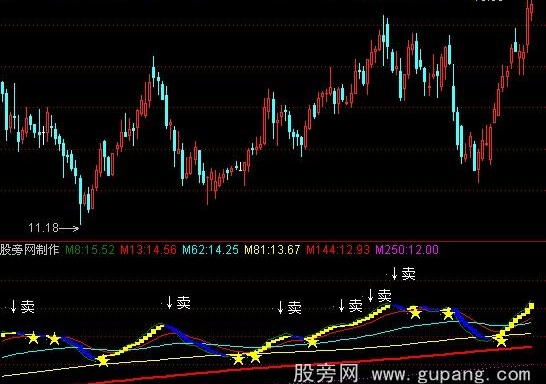Click the M62:14.25 moving average value
Screen dimensions: 546x384
point(211,250)
